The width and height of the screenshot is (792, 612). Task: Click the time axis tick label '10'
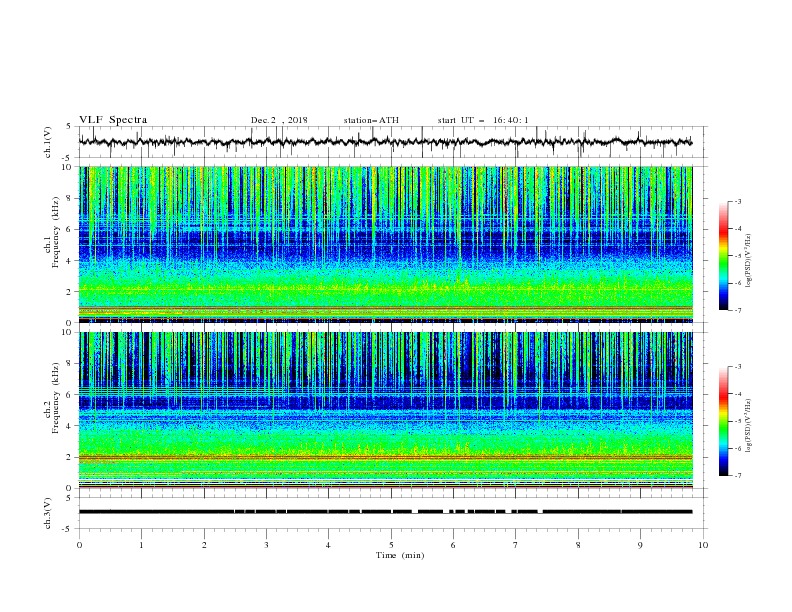(x=703, y=545)
